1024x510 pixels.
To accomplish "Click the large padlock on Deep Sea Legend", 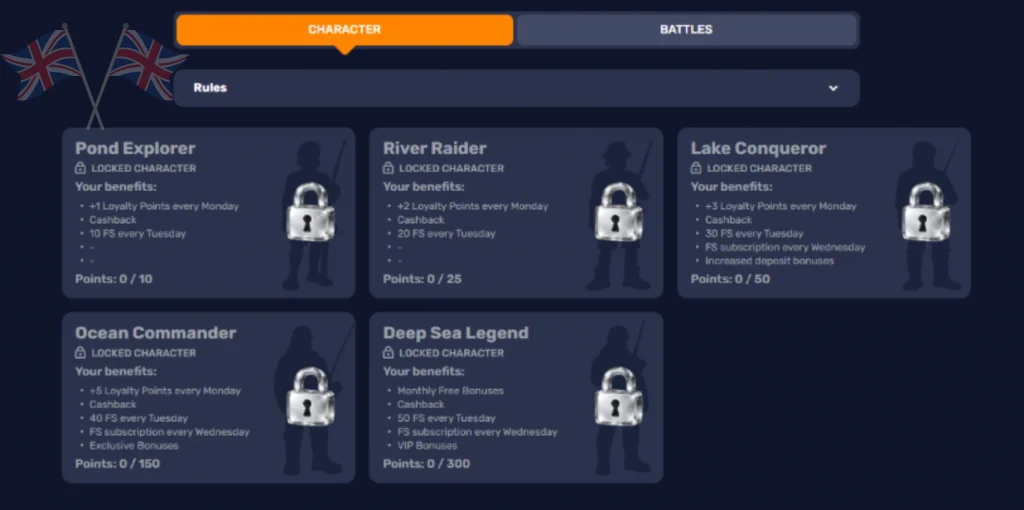I will 618,396.
